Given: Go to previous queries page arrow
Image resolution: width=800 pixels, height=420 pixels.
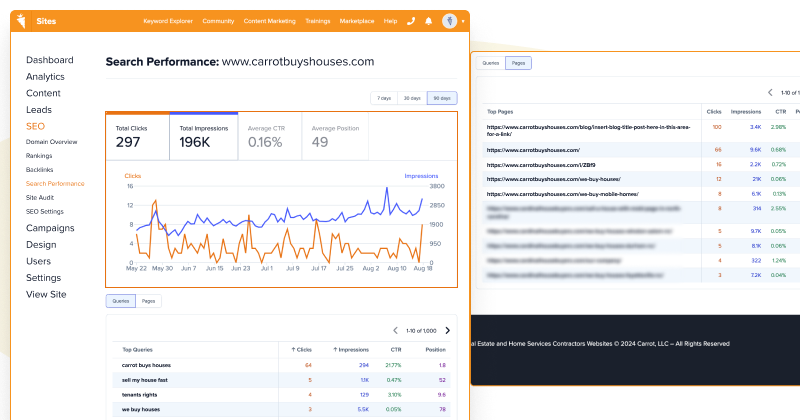Looking at the screenshot, I should 395,331.
